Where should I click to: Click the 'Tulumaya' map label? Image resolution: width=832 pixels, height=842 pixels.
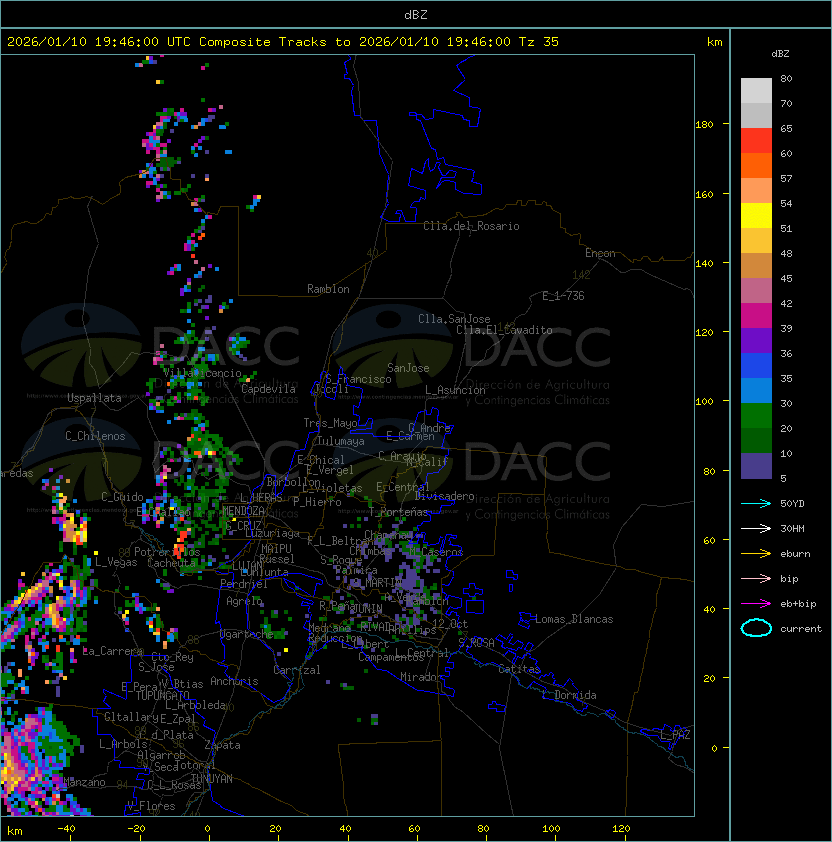(x=341, y=441)
